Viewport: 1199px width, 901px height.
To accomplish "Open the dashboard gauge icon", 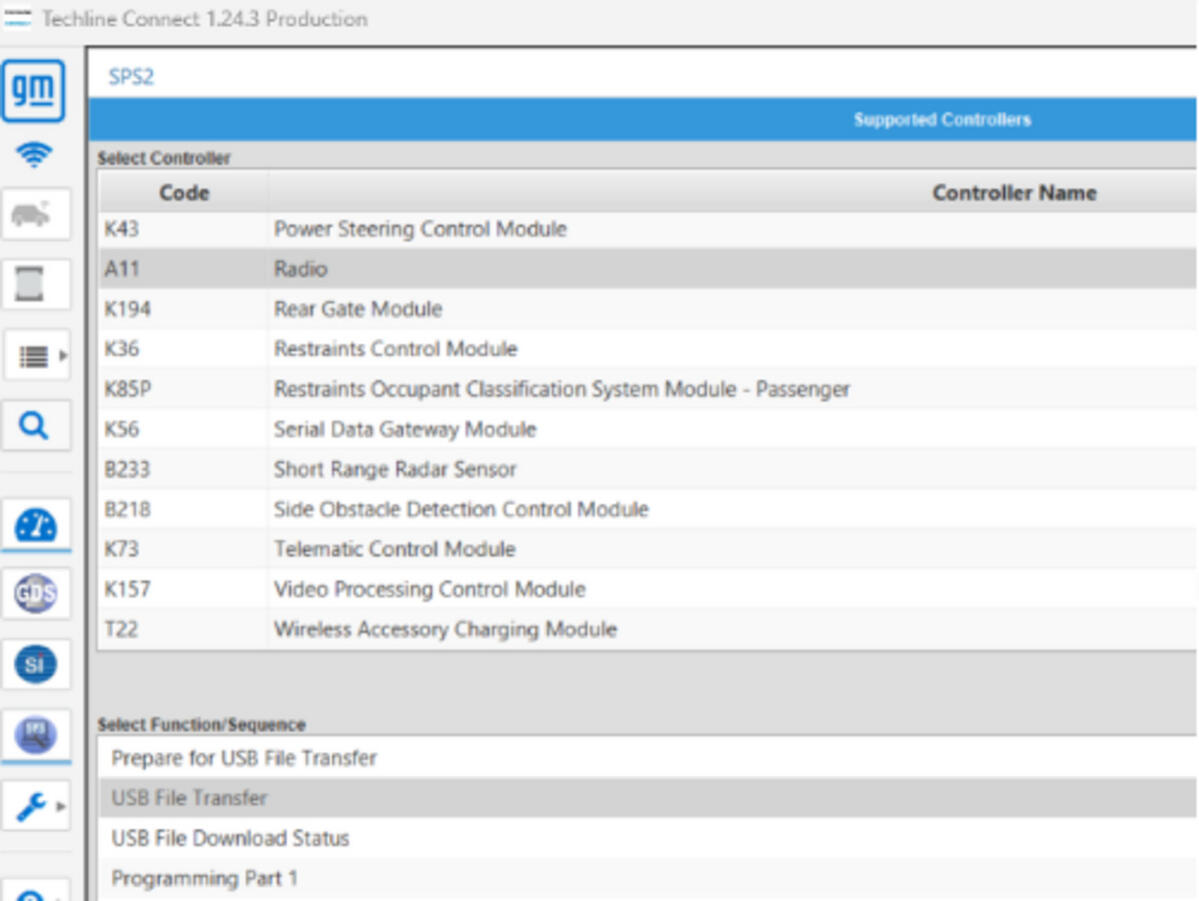I will coord(35,525).
